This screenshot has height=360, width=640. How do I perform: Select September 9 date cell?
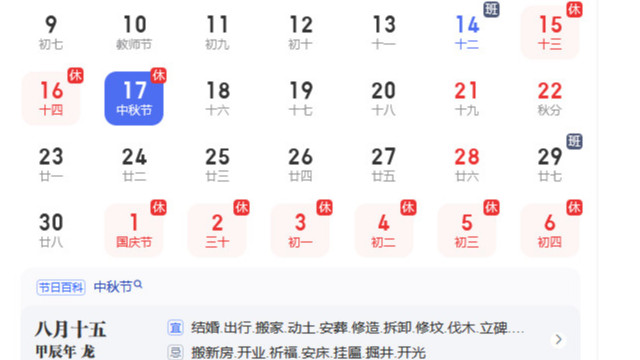point(51,32)
